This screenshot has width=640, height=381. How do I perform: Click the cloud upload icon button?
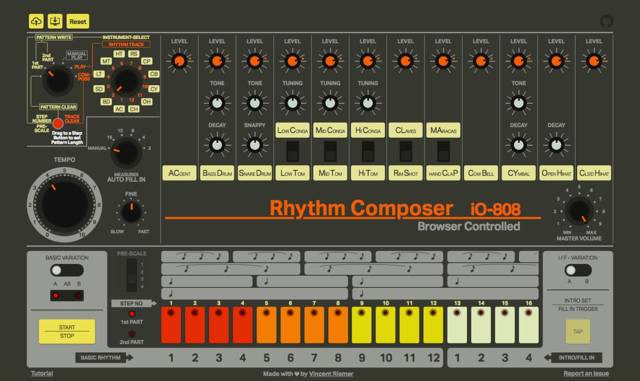(36, 21)
